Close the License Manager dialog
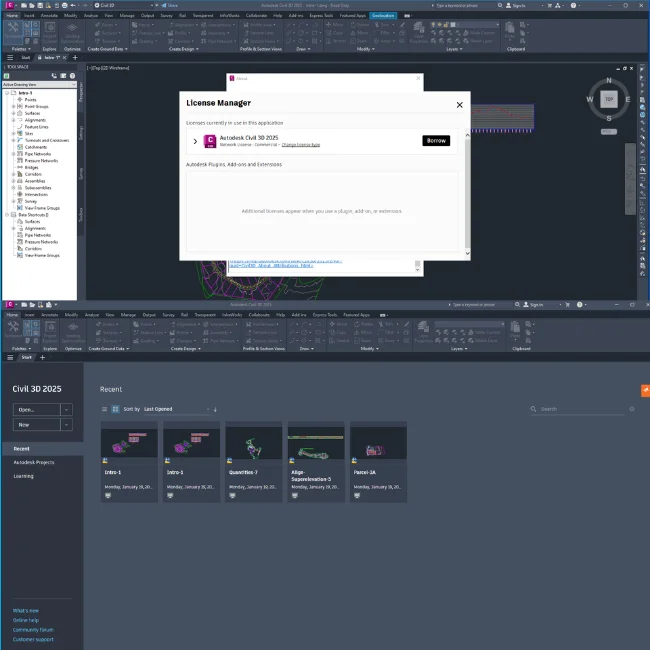The image size is (650, 650). tap(459, 104)
